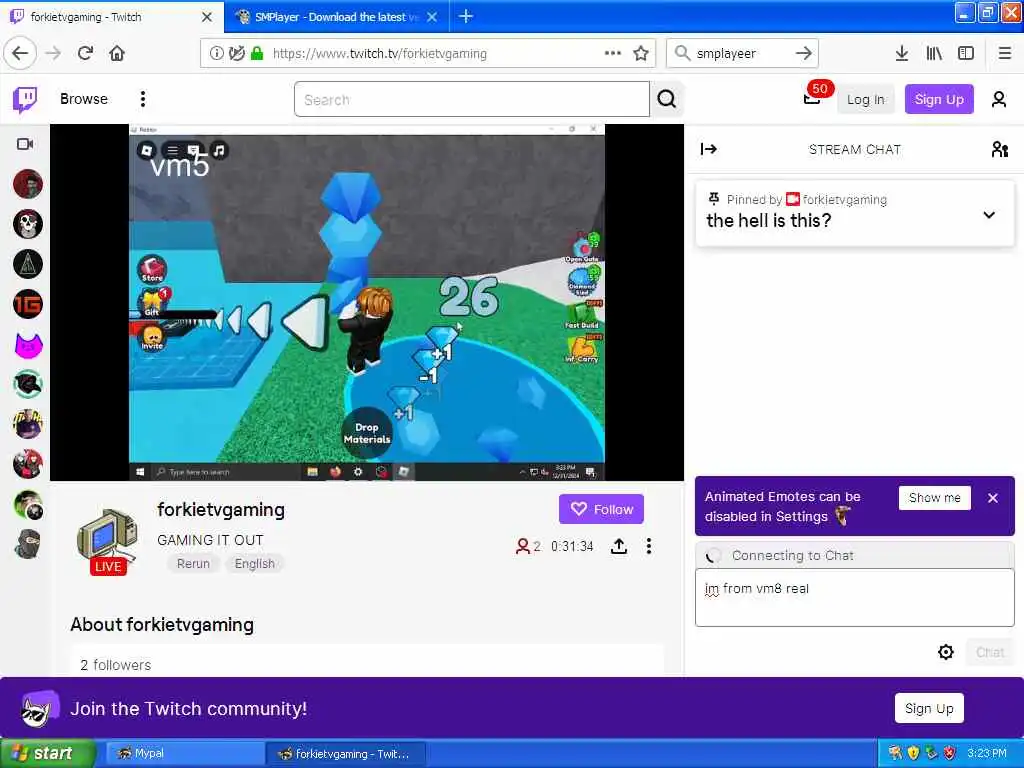This screenshot has height=768, width=1024.
Task: Click the Log In button
Action: pyautogui.click(x=865, y=99)
